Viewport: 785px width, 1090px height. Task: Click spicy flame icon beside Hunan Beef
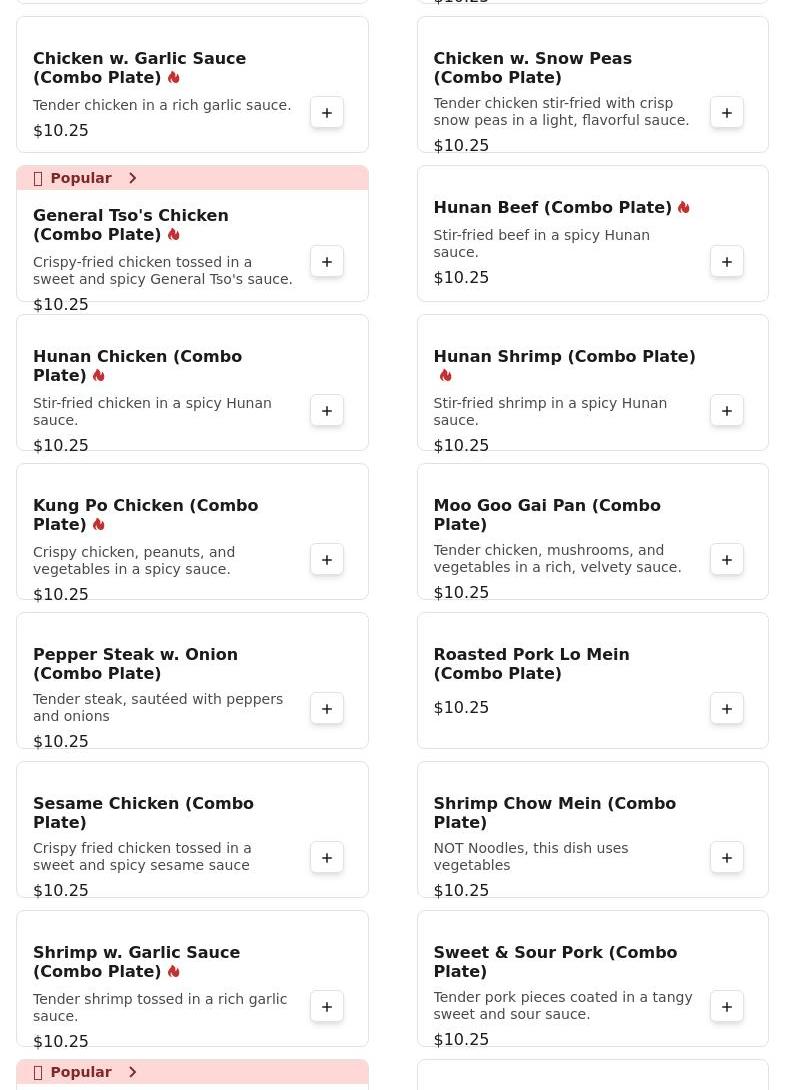[x=684, y=208]
